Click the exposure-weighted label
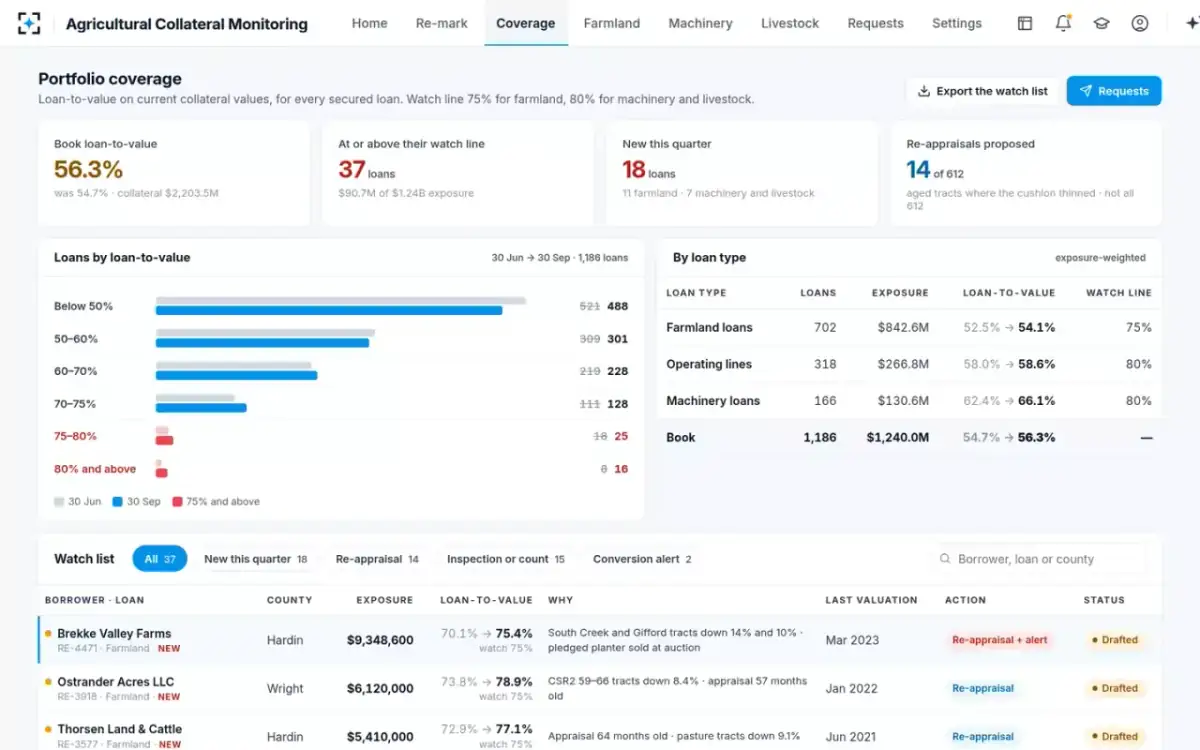The image size is (1200, 750). tap(1100, 258)
